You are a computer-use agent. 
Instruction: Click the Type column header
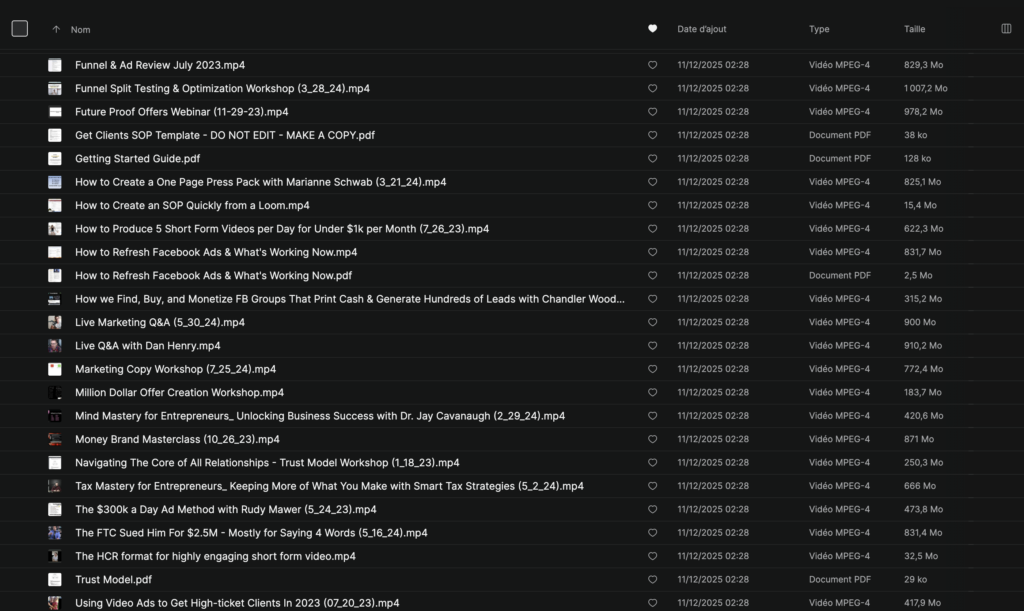819,29
